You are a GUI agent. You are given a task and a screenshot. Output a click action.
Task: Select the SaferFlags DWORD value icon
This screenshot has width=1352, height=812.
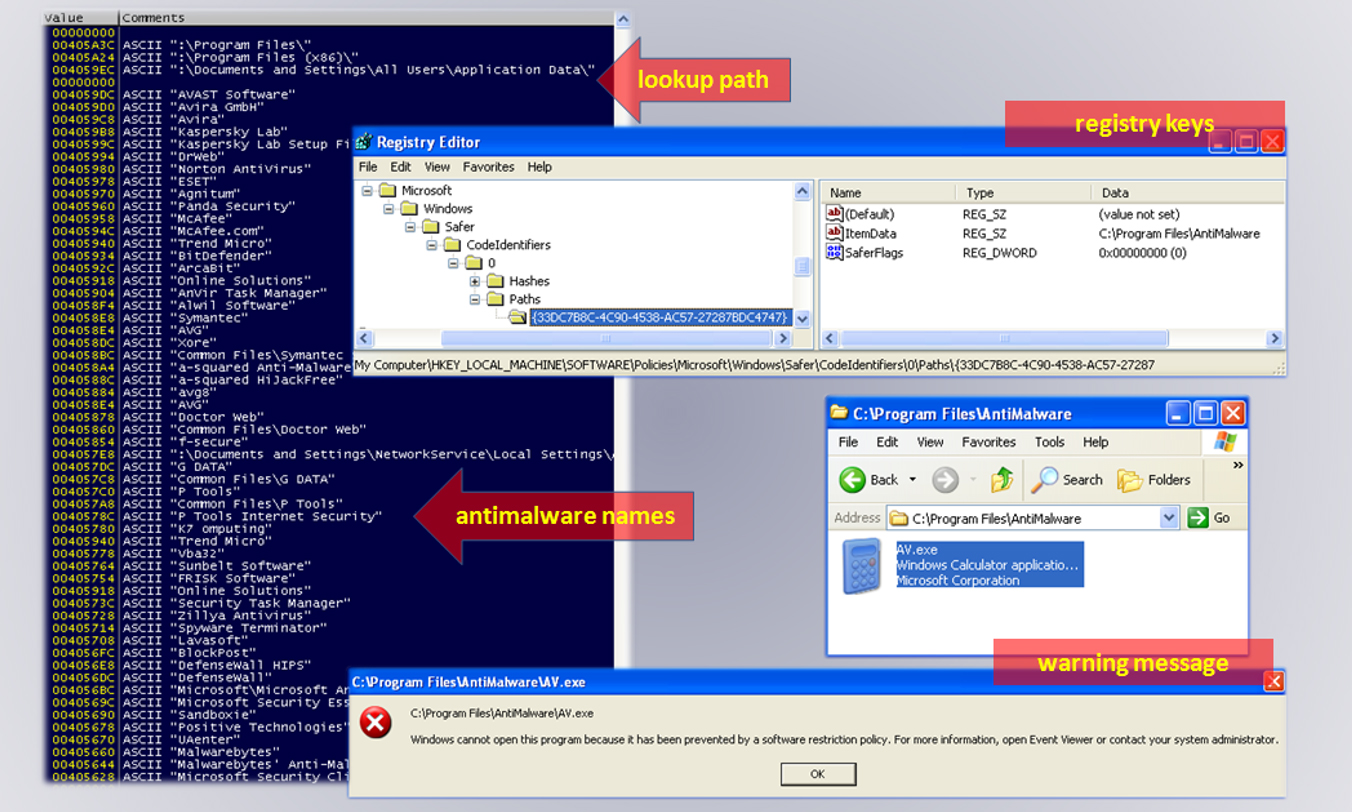(834, 253)
